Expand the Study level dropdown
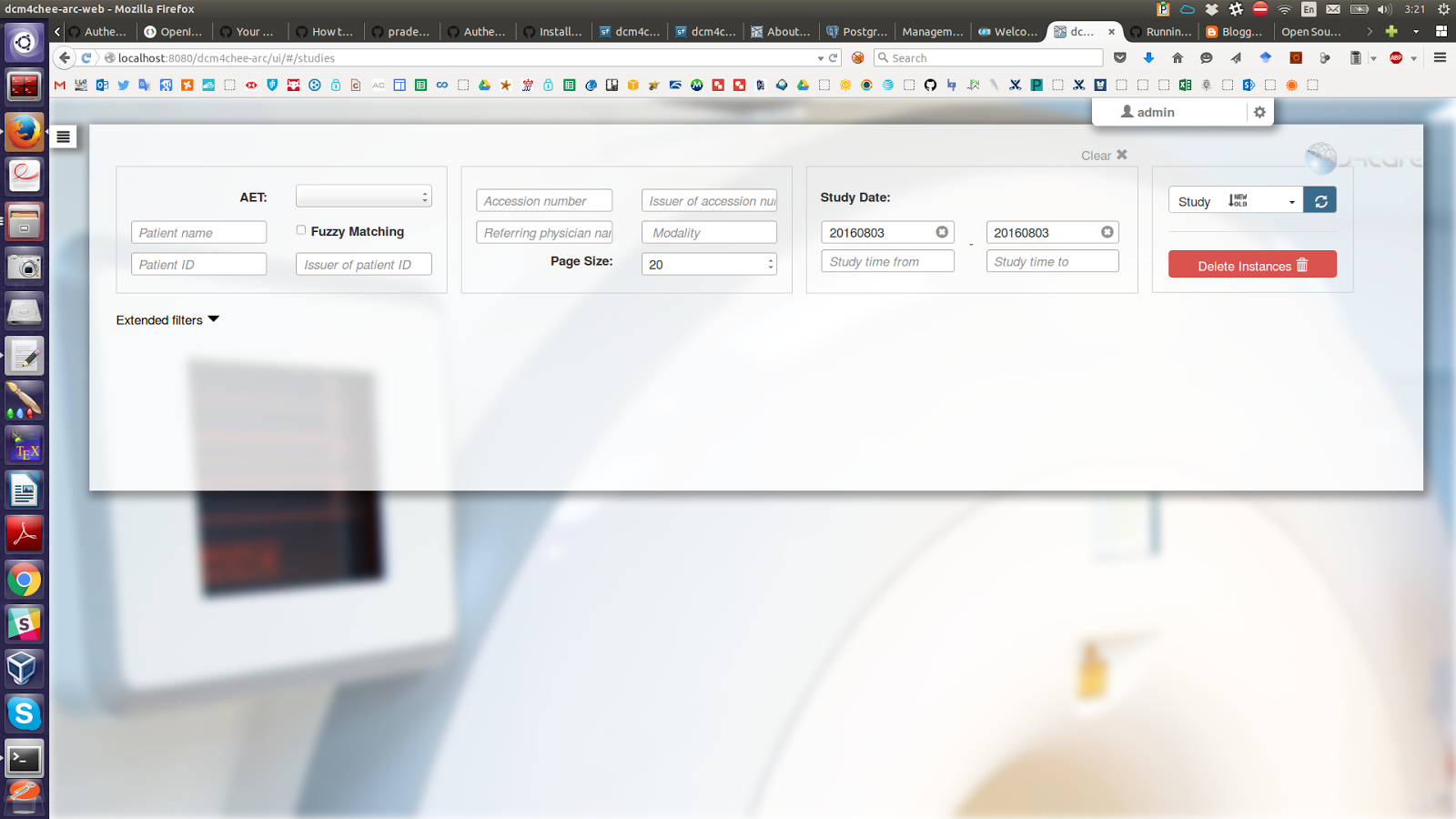 [x=1291, y=200]
